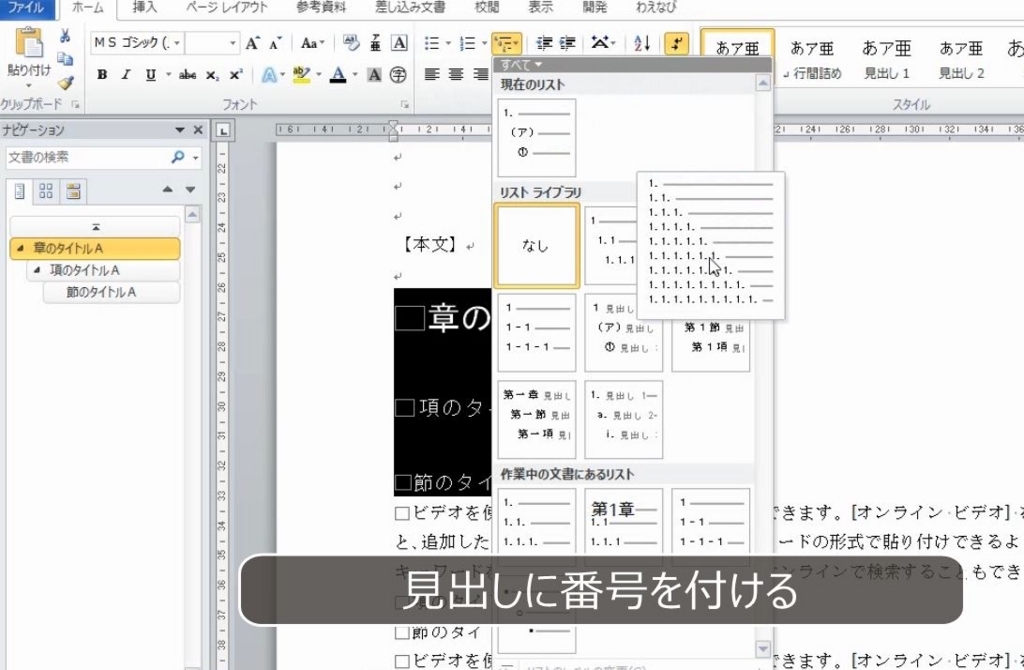Image resolution: width=1024 pixels, height=670 pixels.
Task: Close the ナビゲーション pane
Action: pyautogui.click(x=199, y=130)
